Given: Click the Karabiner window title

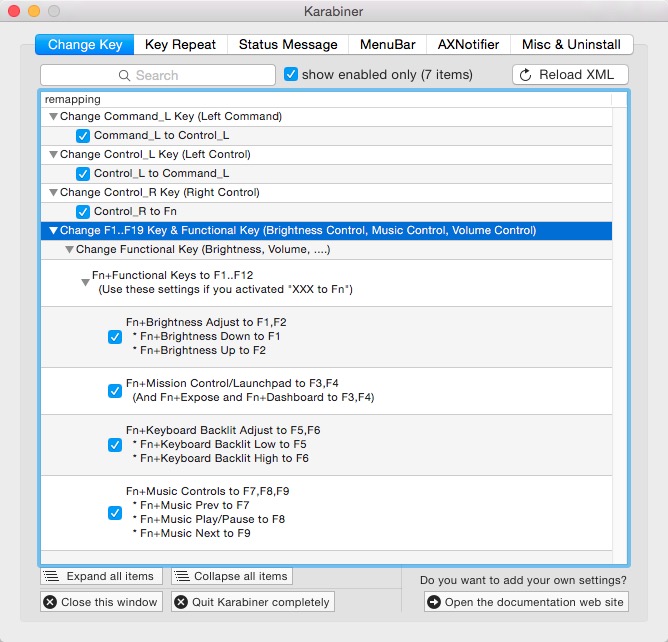Looking at the screenshot, I should 334,11.
